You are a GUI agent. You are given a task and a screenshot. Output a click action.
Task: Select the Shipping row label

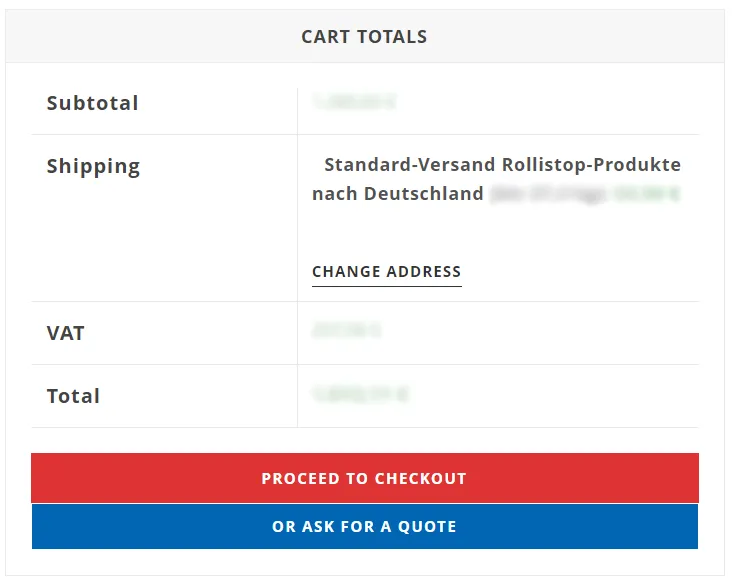pyautogui.click(x=93, y=166)
